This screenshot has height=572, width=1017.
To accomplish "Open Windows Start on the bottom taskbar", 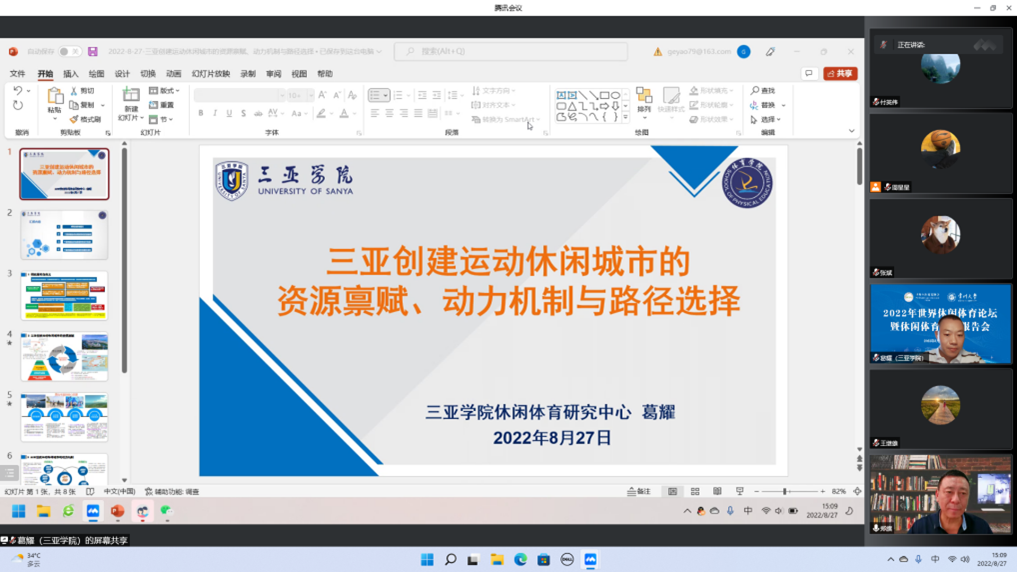I will [x=427, y=560].
